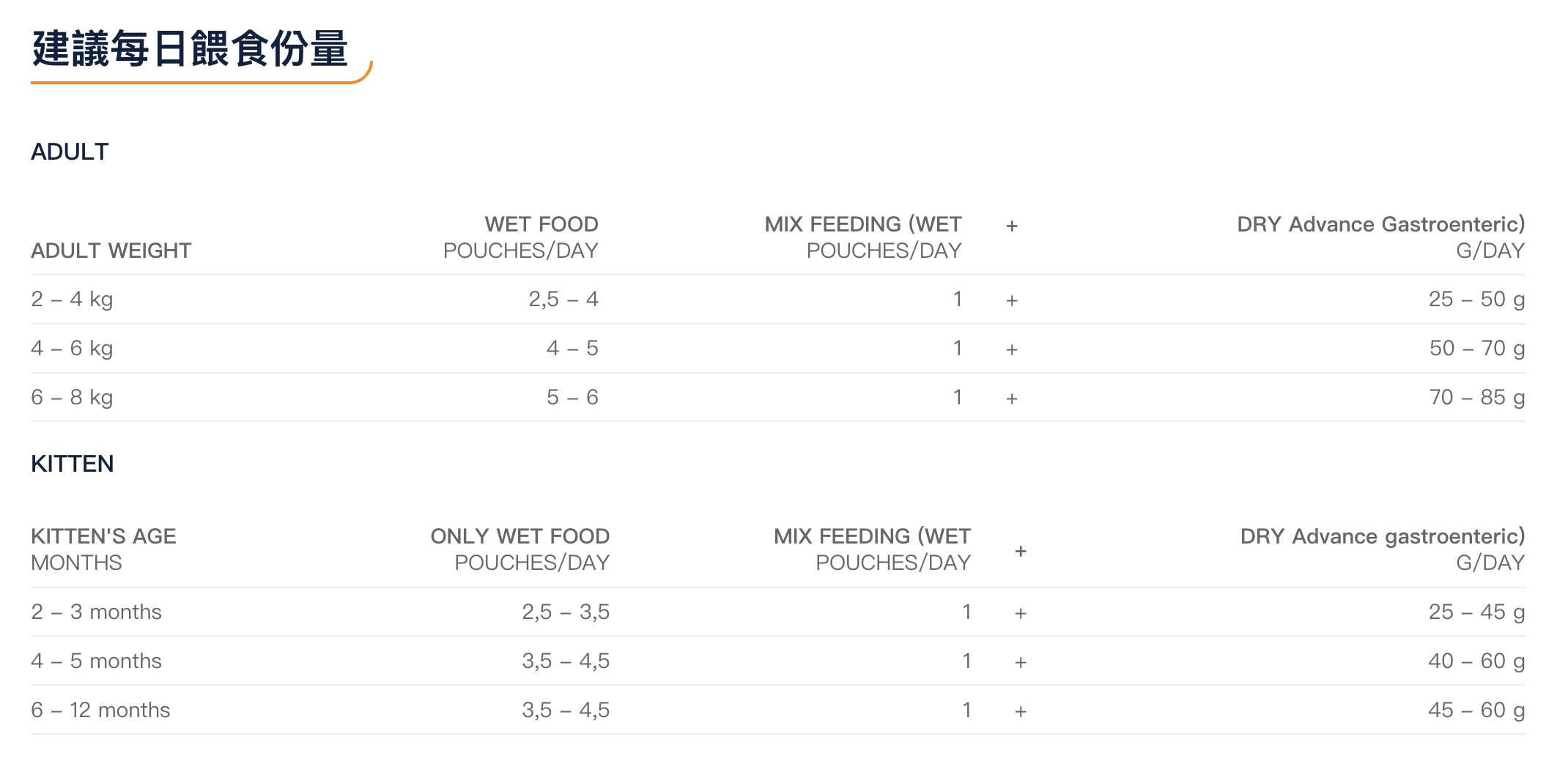Select the 25 – 45 g kitten value
Viewport: 1568px width, 775px height.
pos(1476,612)
